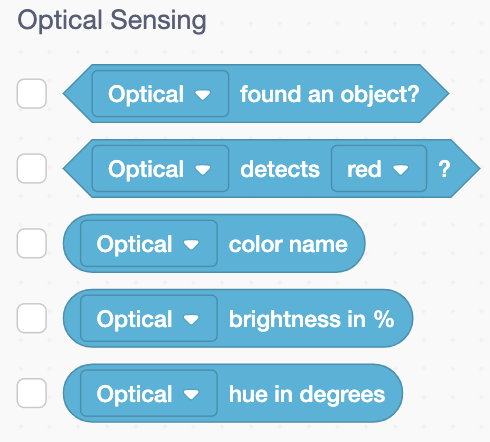Tick checkbox beside detects red block
This screenshot has width=490, height=442.
[32, 168]
